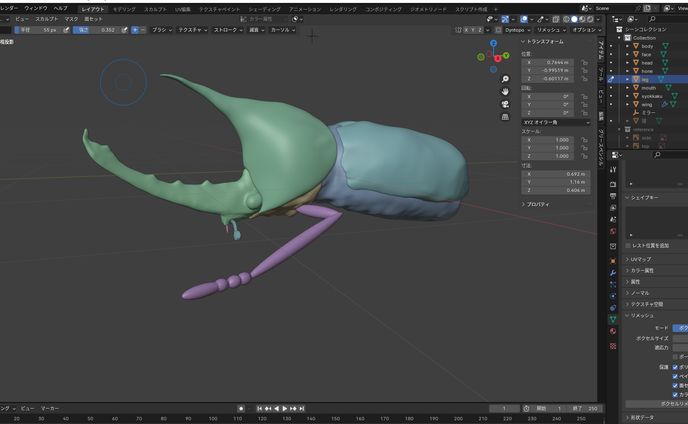Open the テクスチャ dropdown
The image size is (688, 424).
[x=193, y=30]
